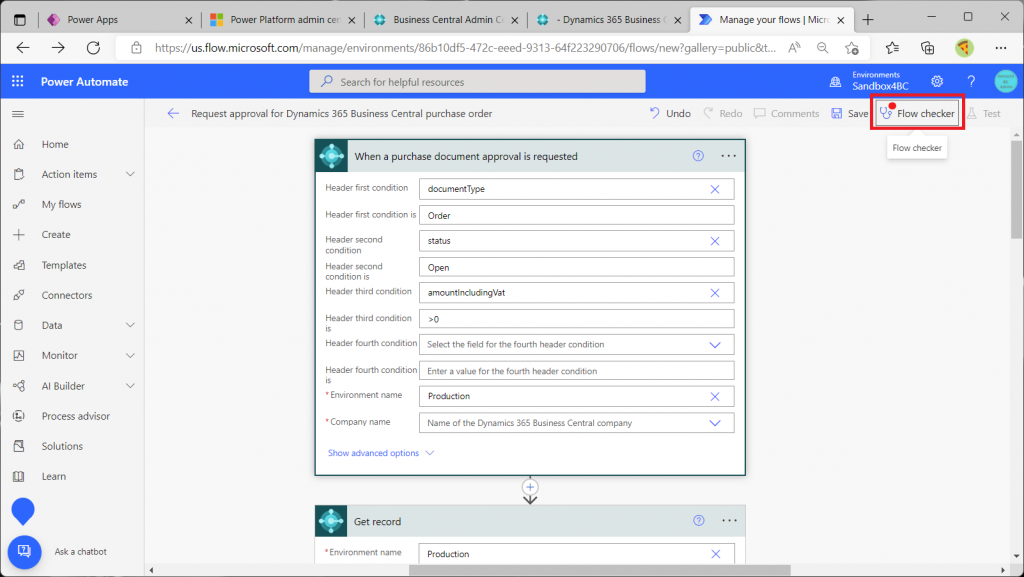Screen dimensions: 1024x577
Task: Expand the Action items chevron
Action: pos(130,174)
